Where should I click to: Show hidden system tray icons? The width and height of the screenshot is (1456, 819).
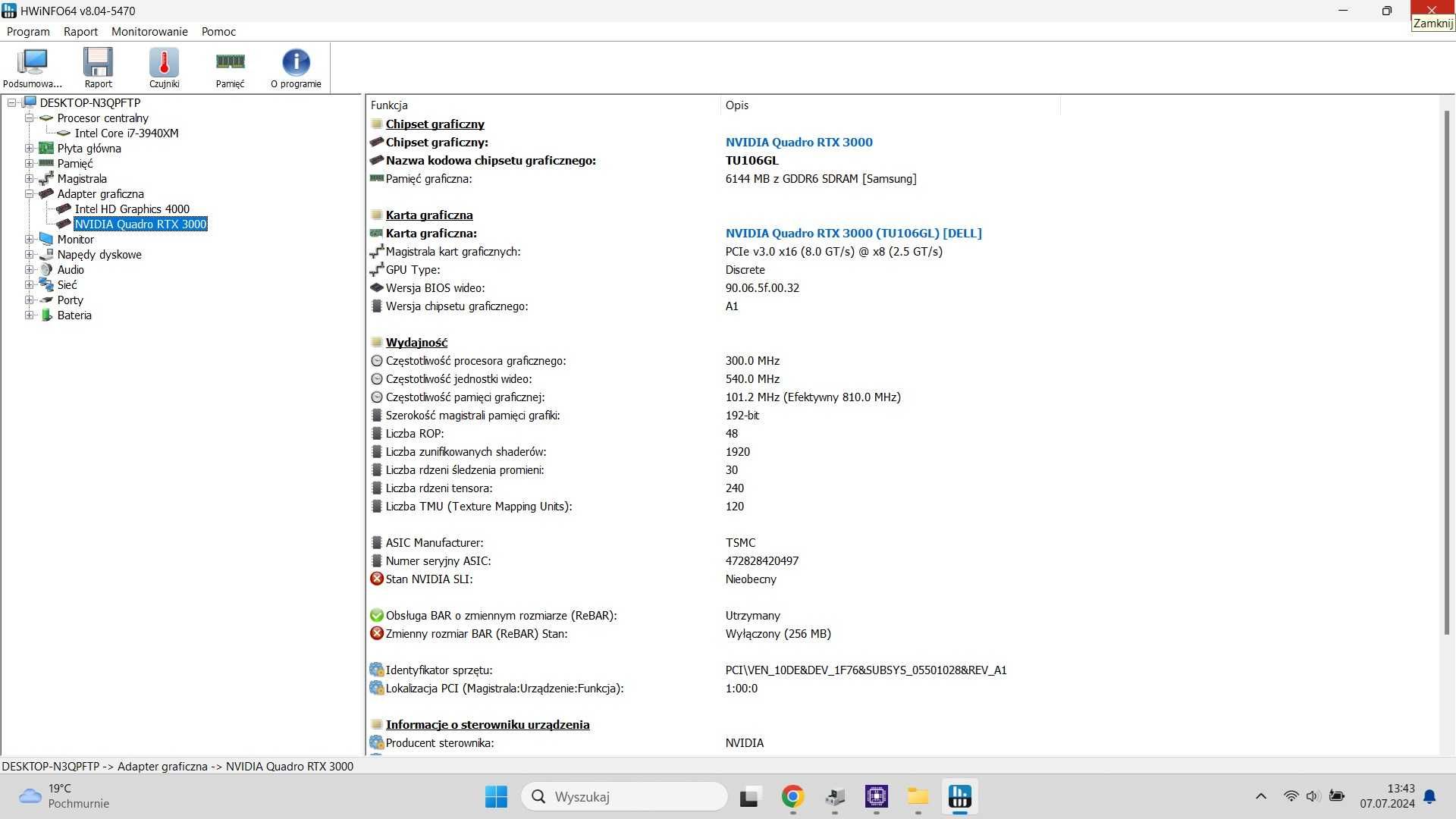click(x=1260, y=796)
